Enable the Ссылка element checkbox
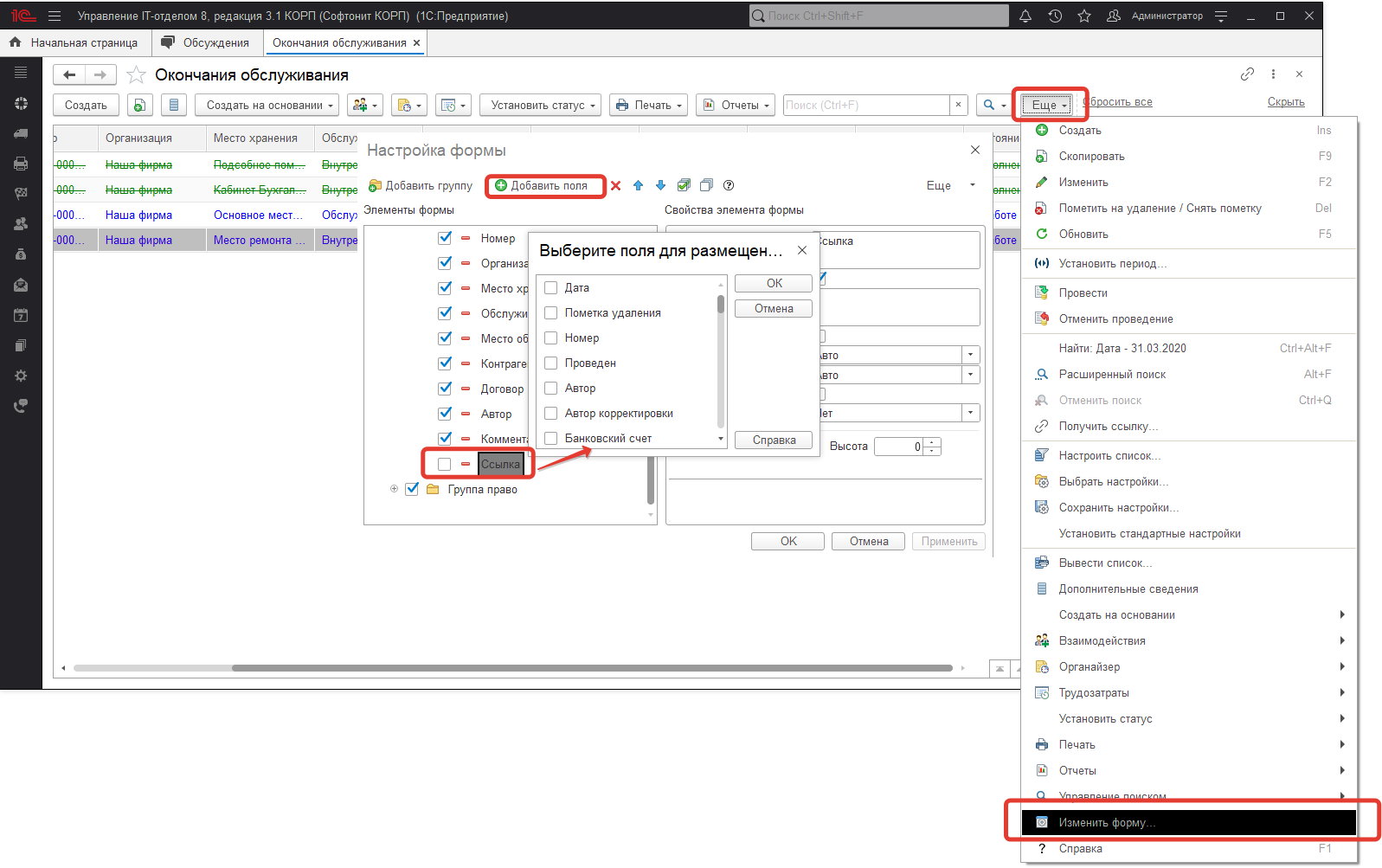 coord(444,464)
